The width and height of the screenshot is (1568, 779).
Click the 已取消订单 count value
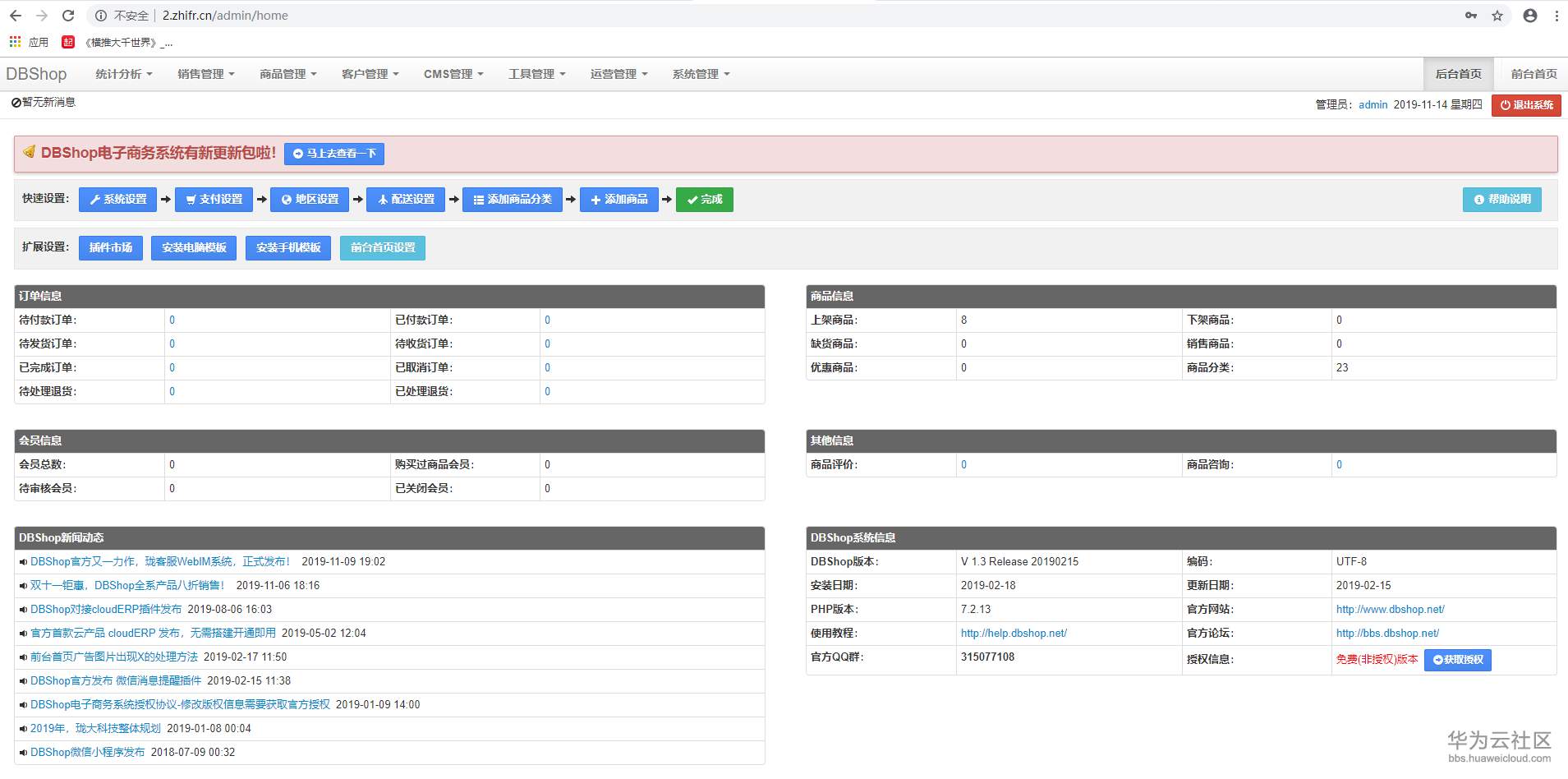click(547, 368)
